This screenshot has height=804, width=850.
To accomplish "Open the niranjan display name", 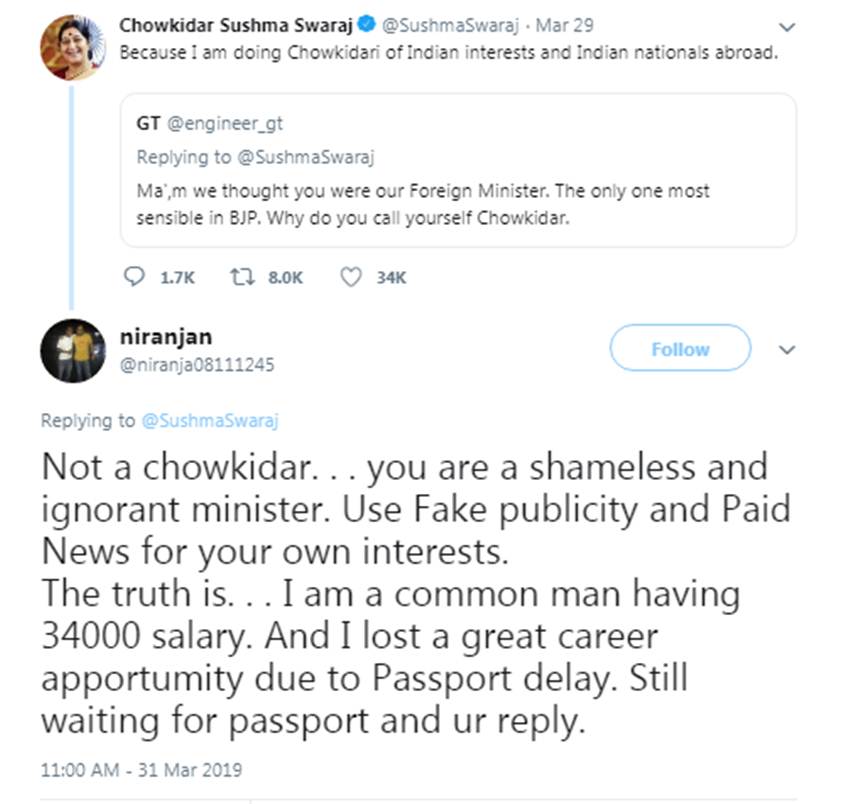I will [166, 338].
